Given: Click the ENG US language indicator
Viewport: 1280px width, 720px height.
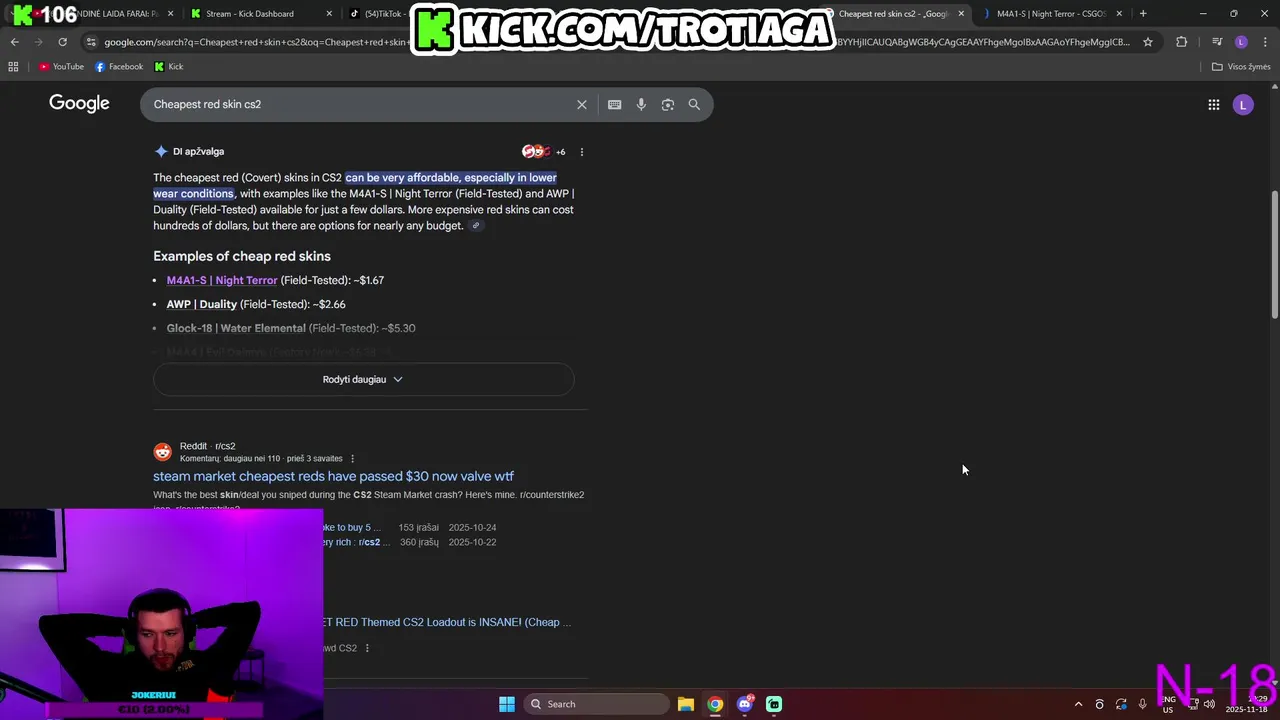Looking at the screenshot, I should click(x=1168, y=704).
